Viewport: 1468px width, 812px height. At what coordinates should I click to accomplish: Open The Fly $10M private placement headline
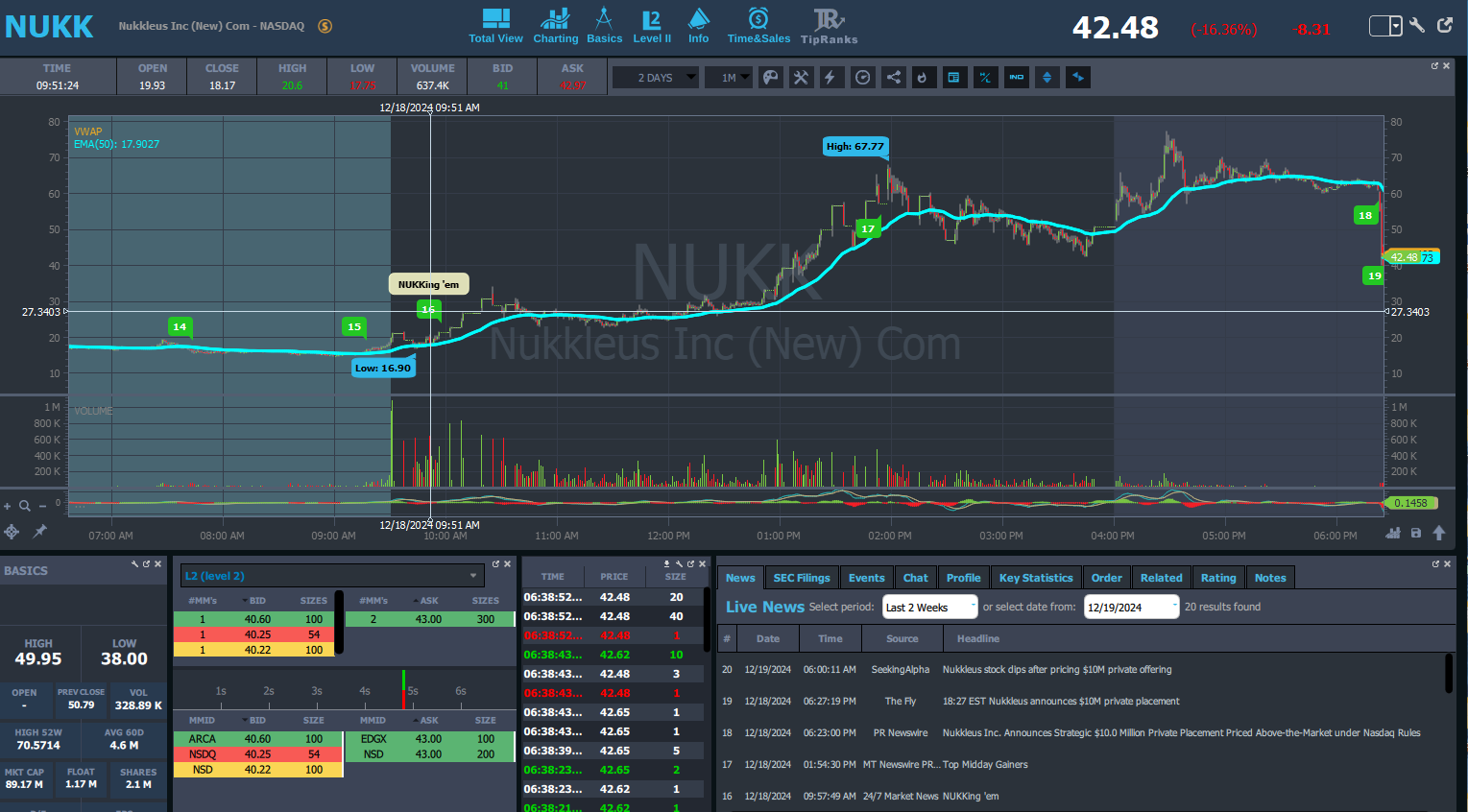(1061, 702)
